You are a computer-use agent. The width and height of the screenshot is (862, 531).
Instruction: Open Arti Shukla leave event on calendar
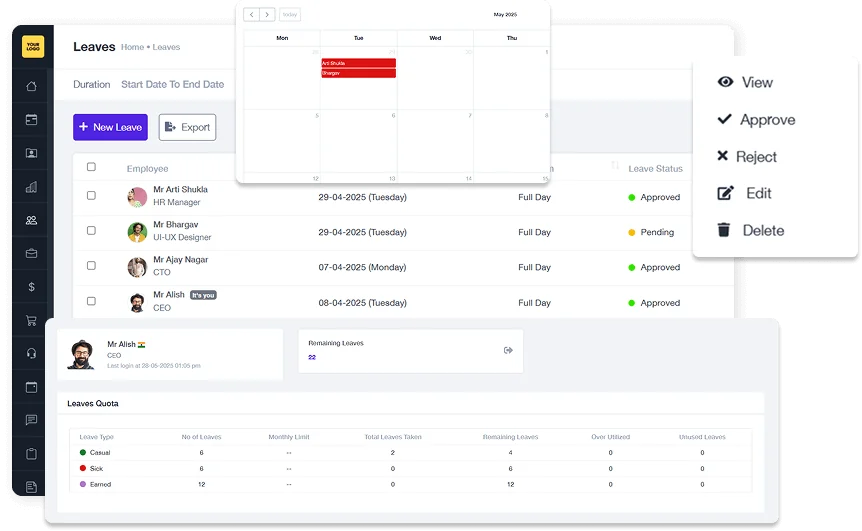[358, 63]
